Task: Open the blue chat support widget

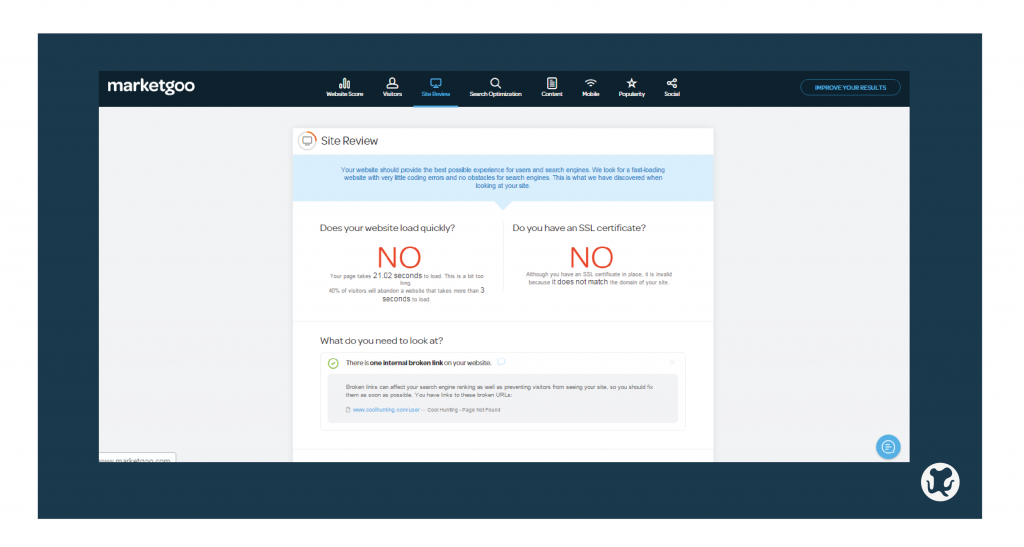Action: pos(888,446)
